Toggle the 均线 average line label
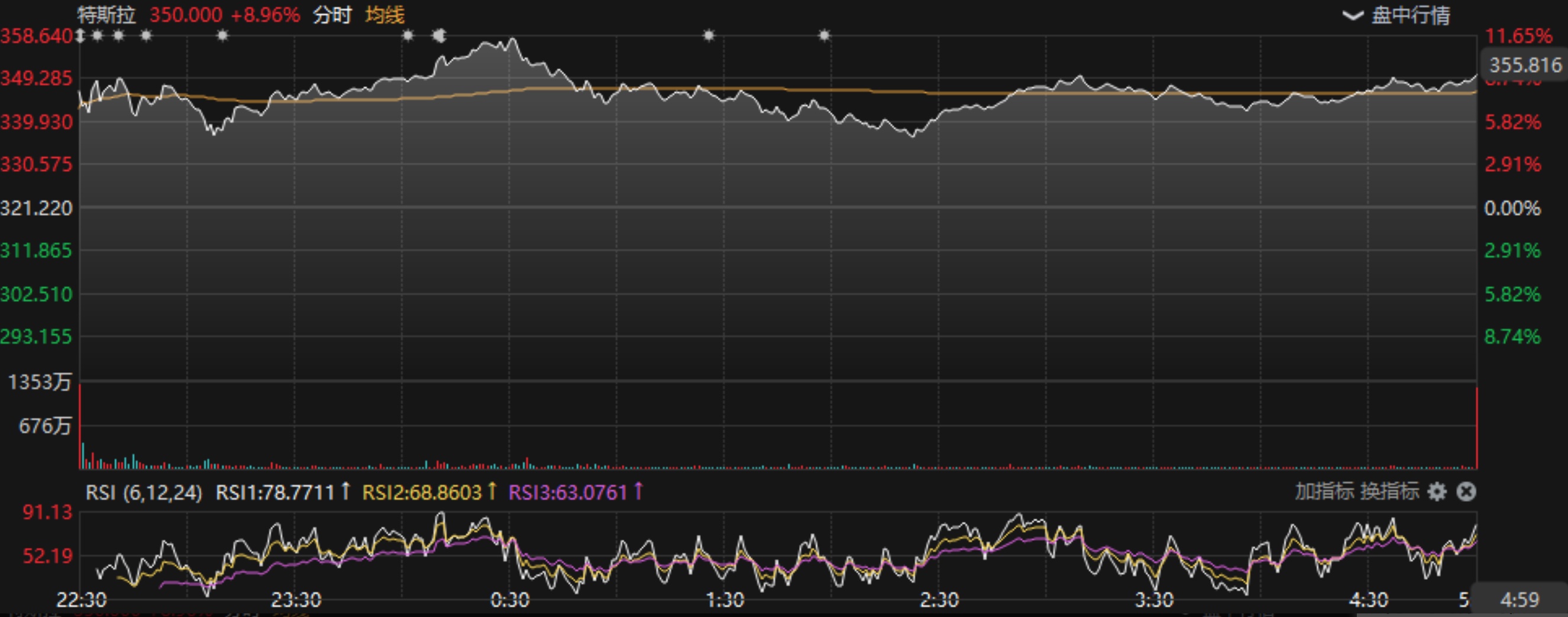 (384, 15)
